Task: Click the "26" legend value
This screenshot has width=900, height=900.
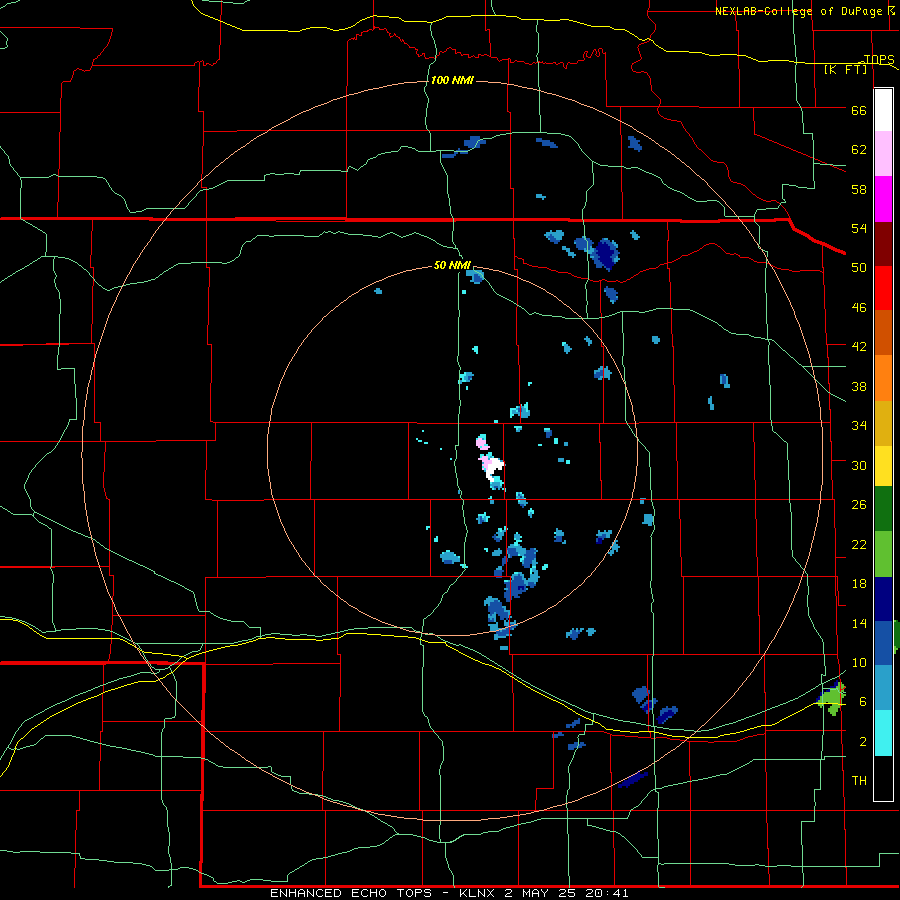Action: 859,505
